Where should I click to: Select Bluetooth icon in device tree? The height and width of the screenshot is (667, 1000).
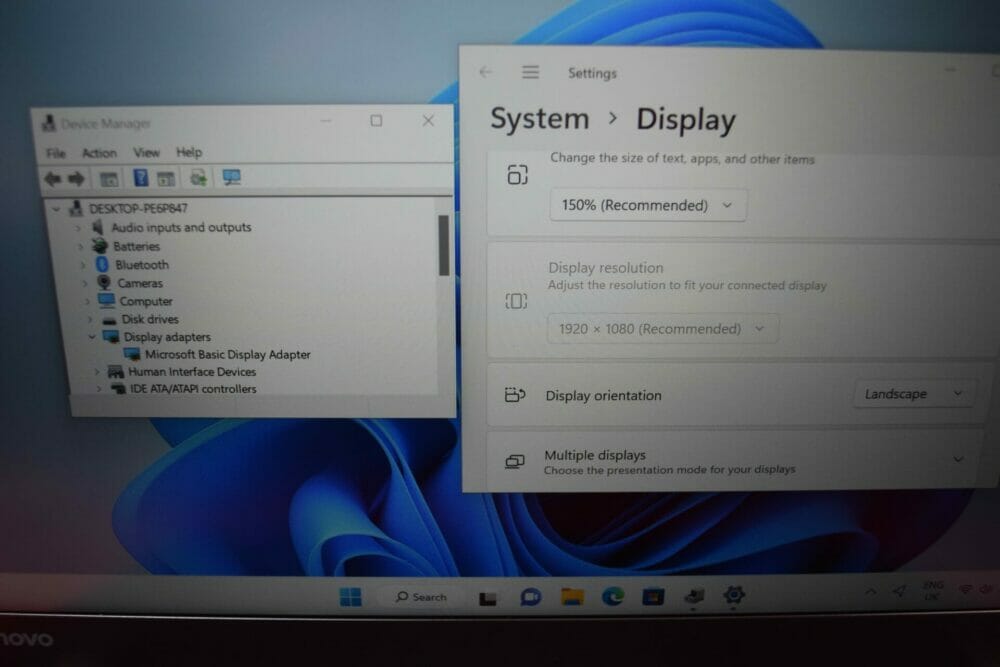[x=102, y=264]
